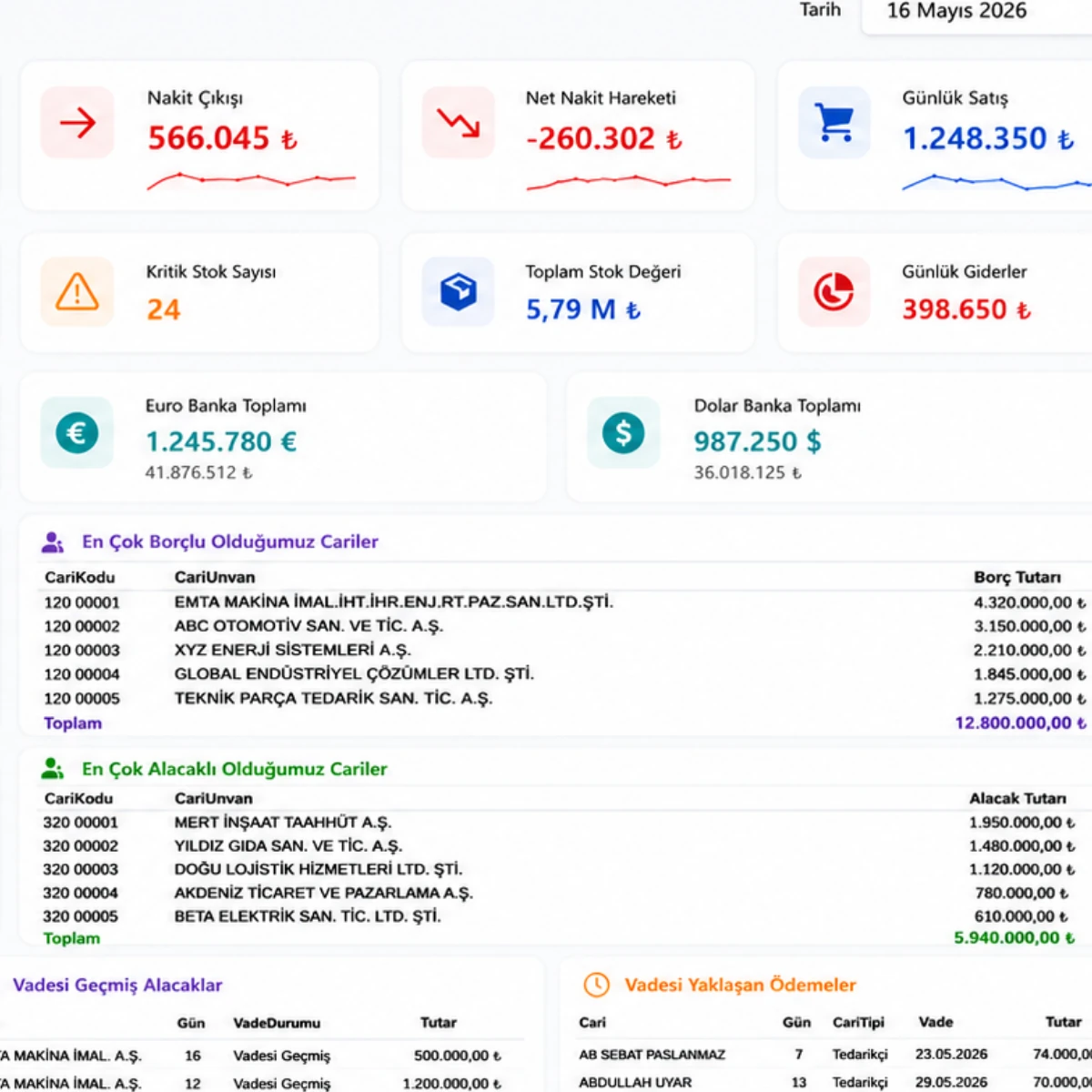Select the MERT İNŞAAT TAAHHÜT A.Ş. row
The height and width of the screenshot is (1092, 1092).
[560, 822]
